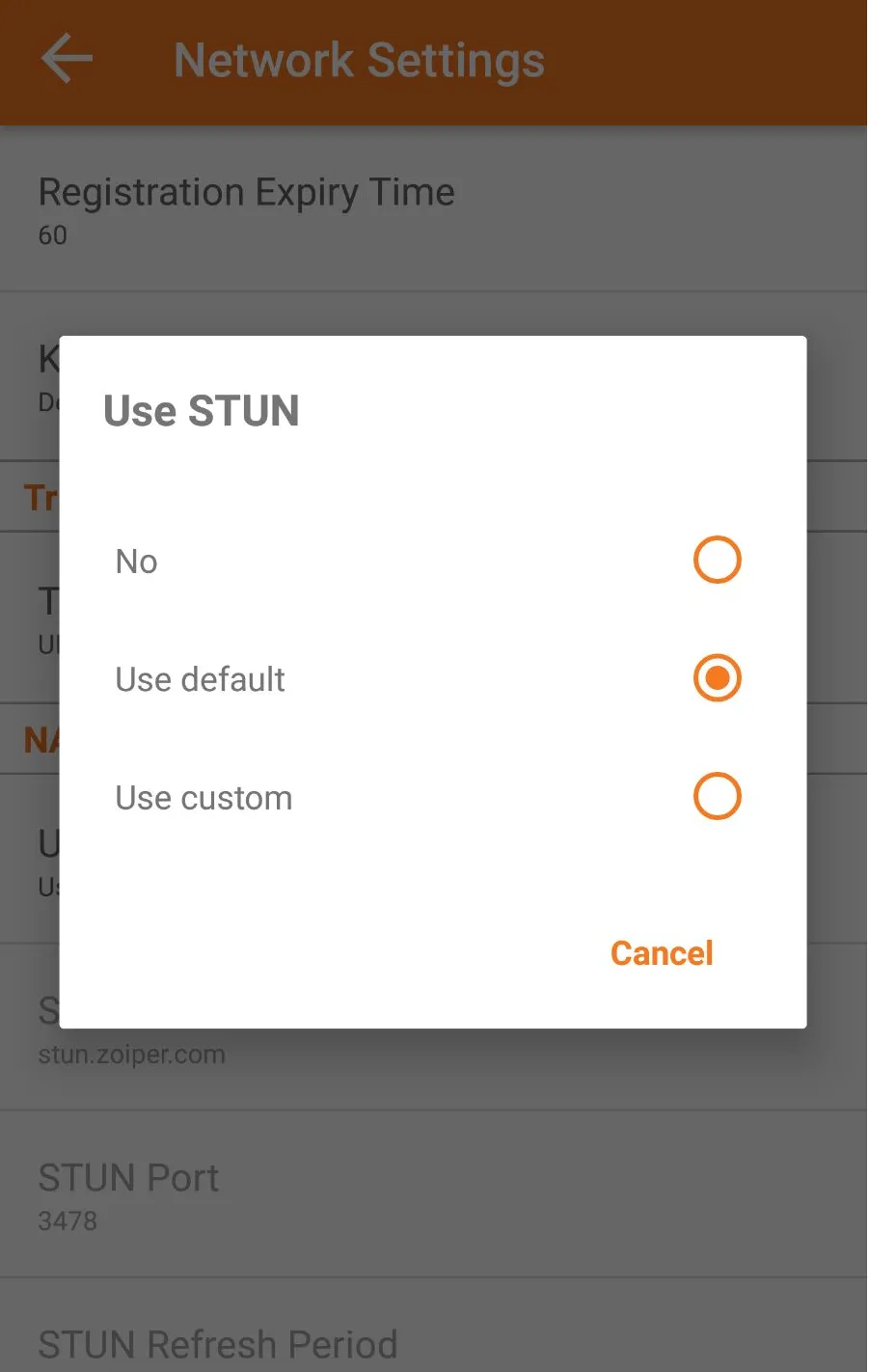
Task: Click the partially hidden "Tr" section header
Action: 40,498
